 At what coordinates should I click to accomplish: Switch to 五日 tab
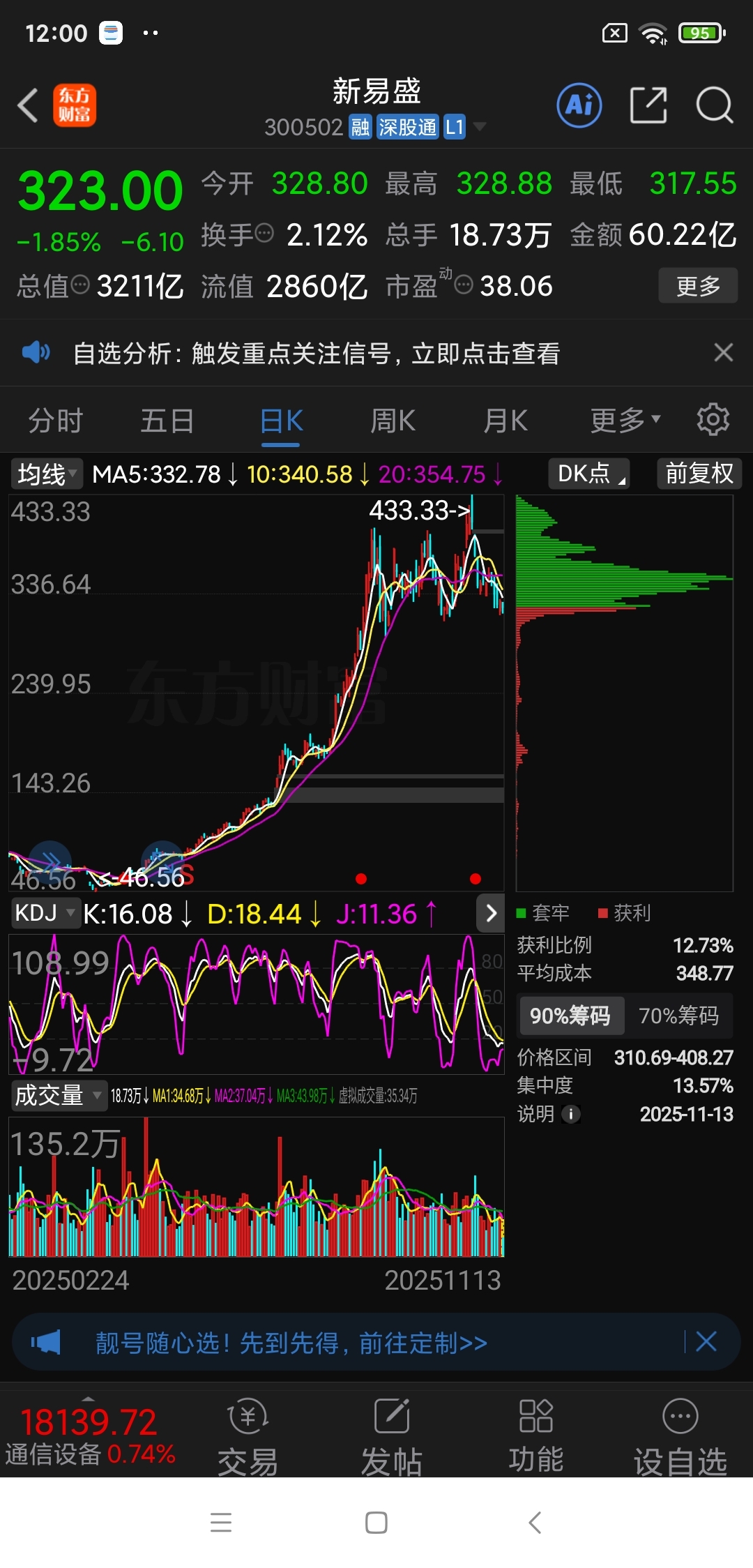167,421
